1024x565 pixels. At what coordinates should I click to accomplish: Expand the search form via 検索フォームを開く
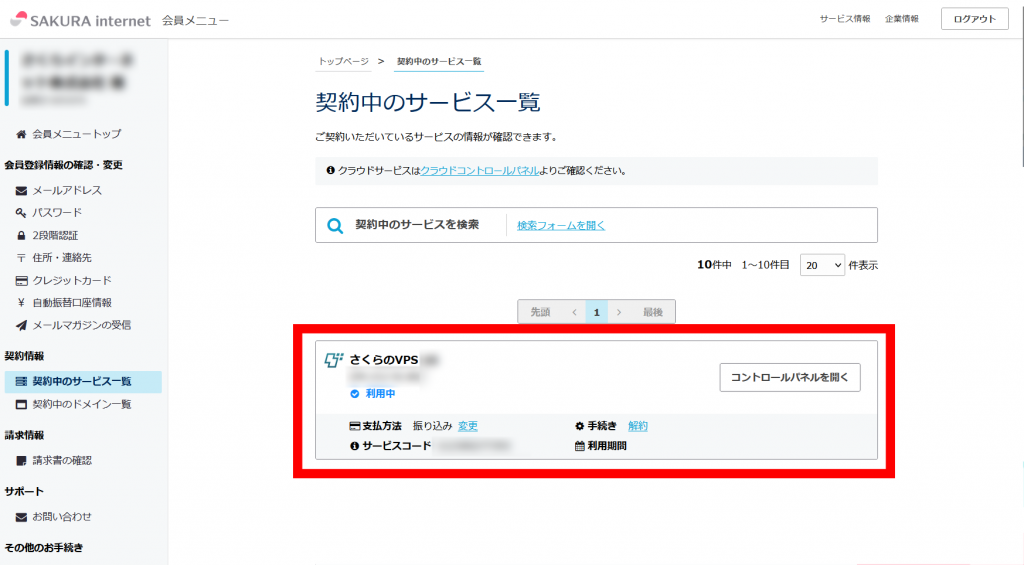point(560,226)
